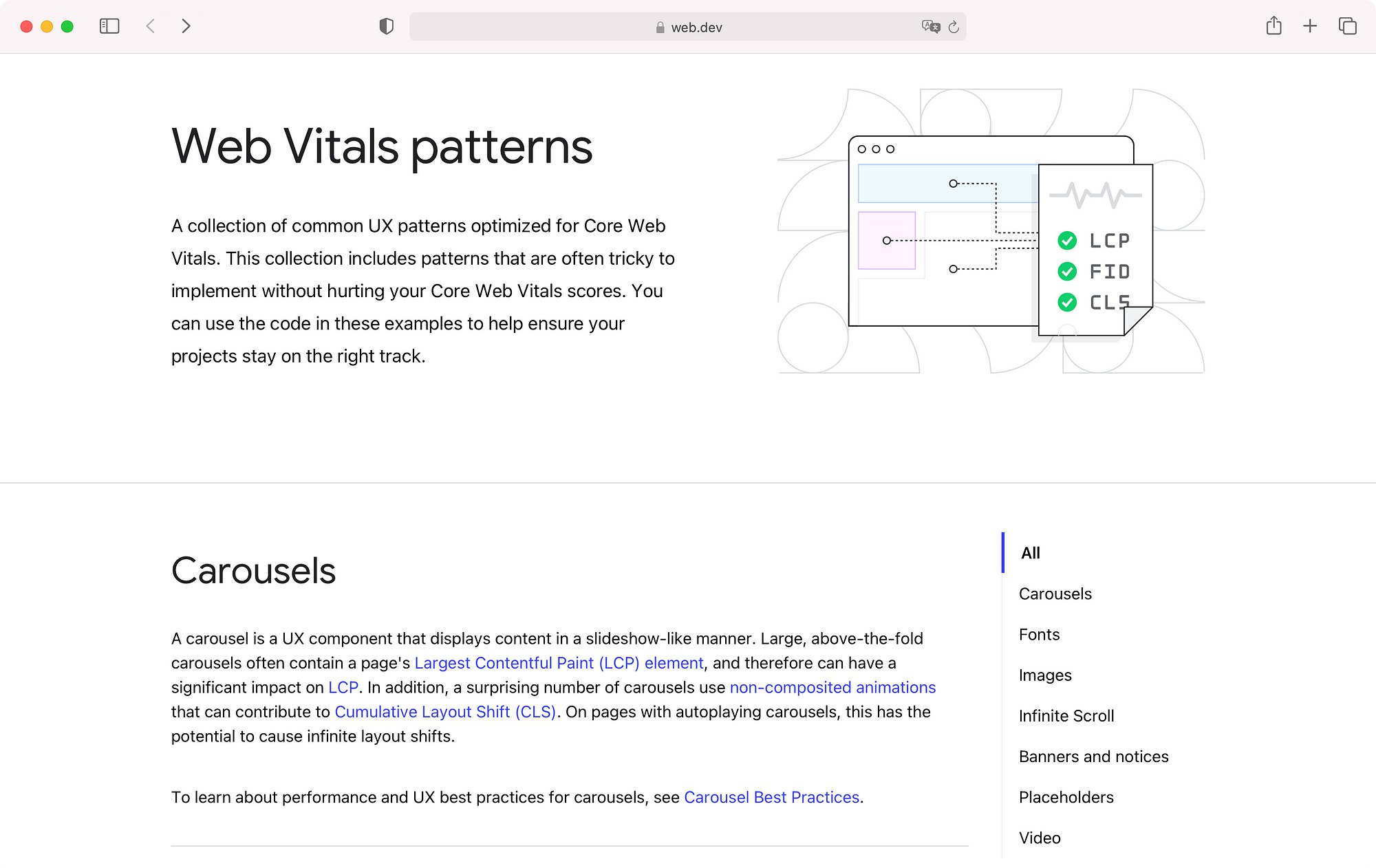Go to Images section

(x=1045, y=675)
